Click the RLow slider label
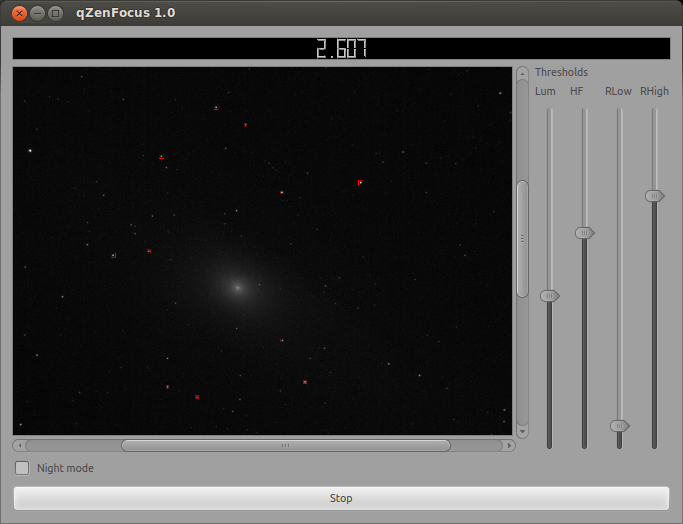The image size is (683, 524). [x=618, y=91]
